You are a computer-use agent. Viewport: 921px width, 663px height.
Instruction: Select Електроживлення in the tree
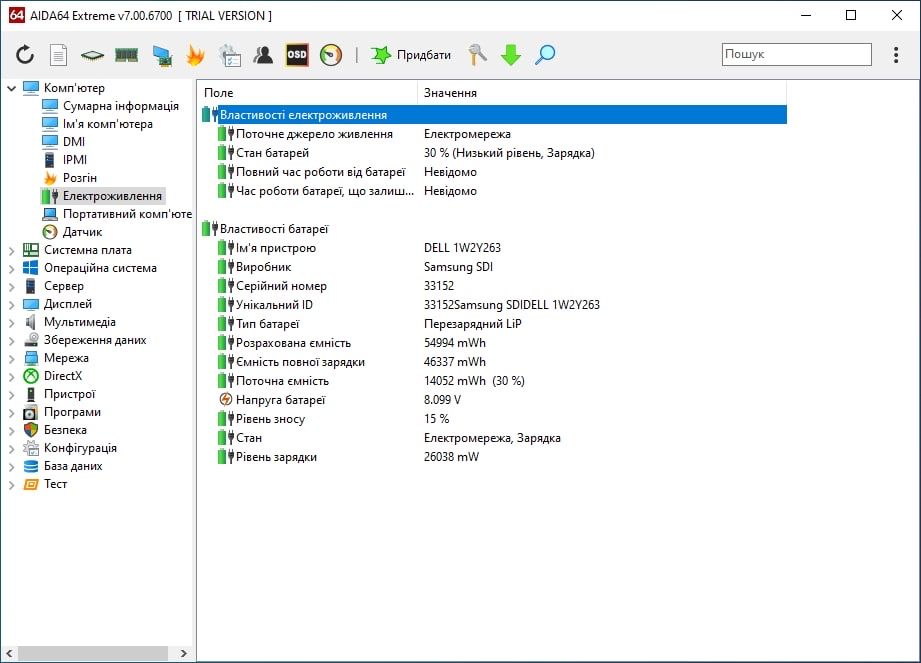click(112, 196)
